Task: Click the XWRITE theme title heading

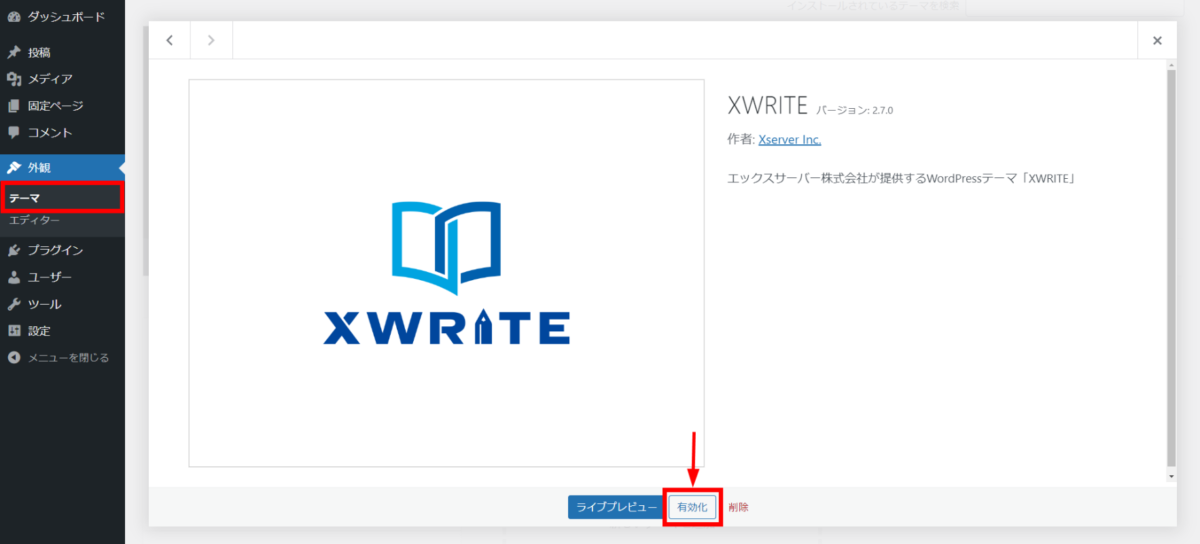Action: 768,105
